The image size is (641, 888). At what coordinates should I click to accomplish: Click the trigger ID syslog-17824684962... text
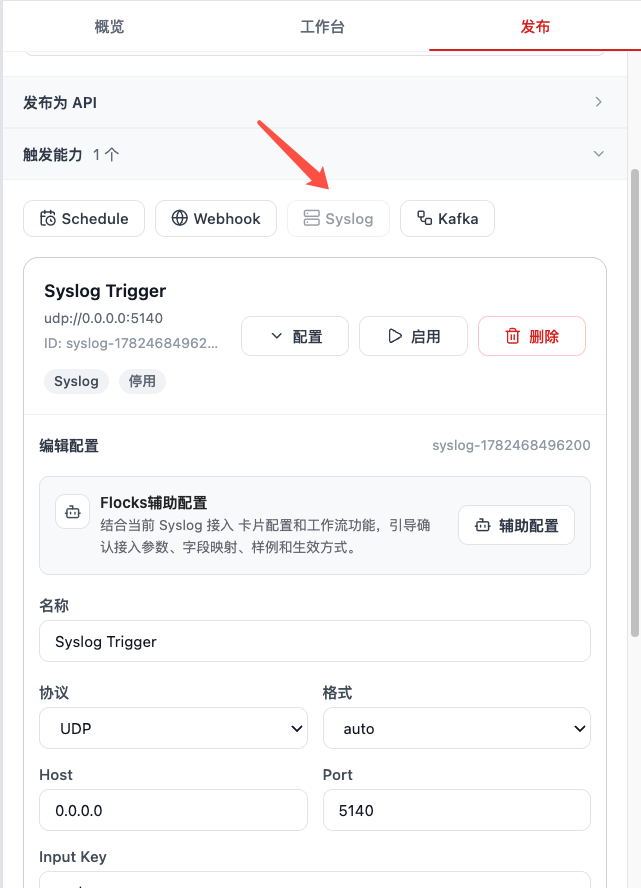[131, 343]
